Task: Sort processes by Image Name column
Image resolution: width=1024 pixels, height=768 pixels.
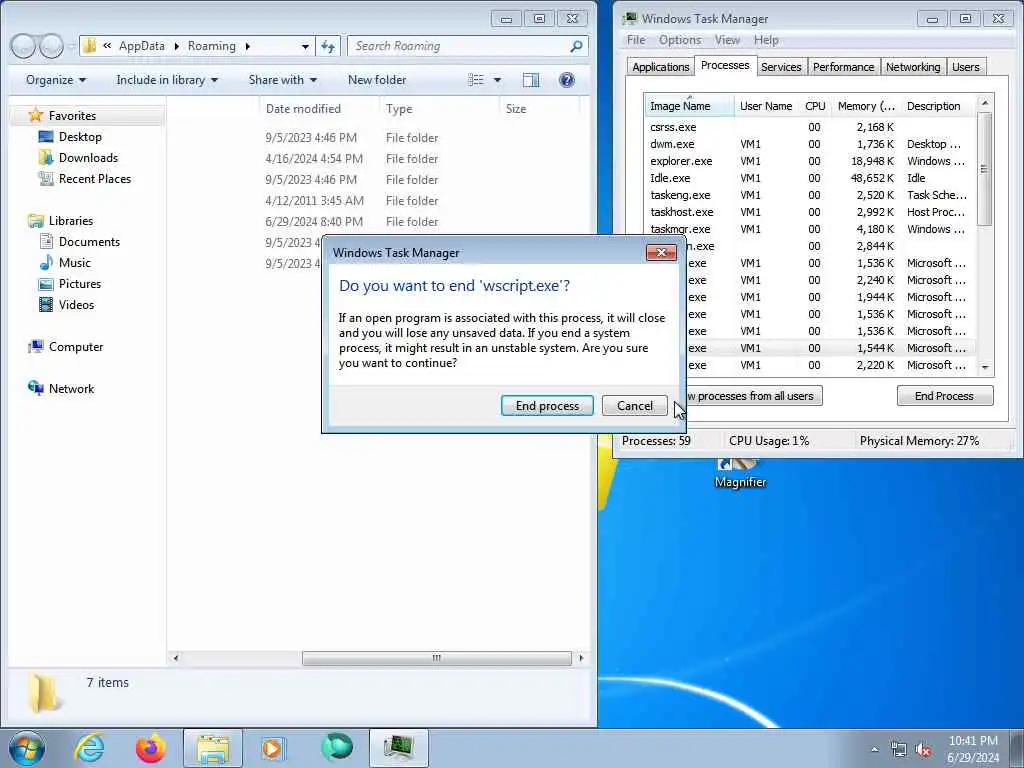Action: pos(690,106)
